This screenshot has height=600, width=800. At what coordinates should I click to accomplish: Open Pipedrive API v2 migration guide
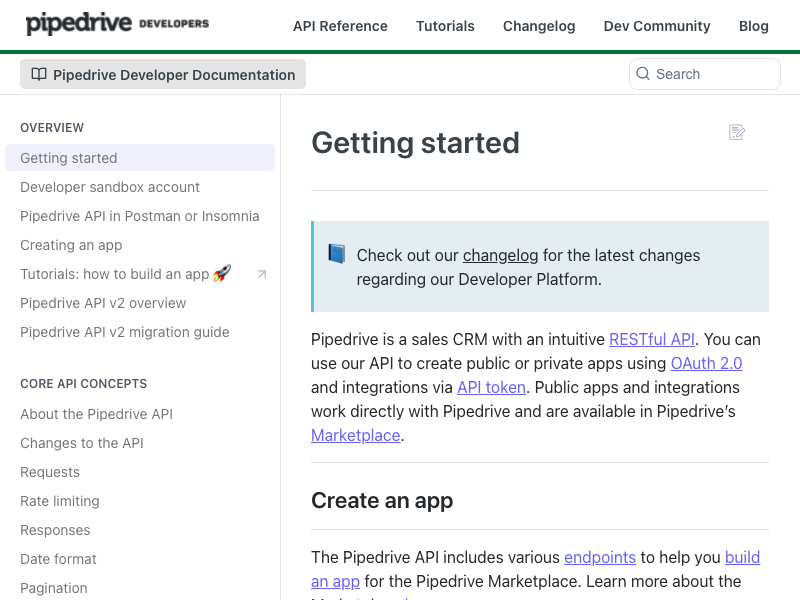[124, 332]
